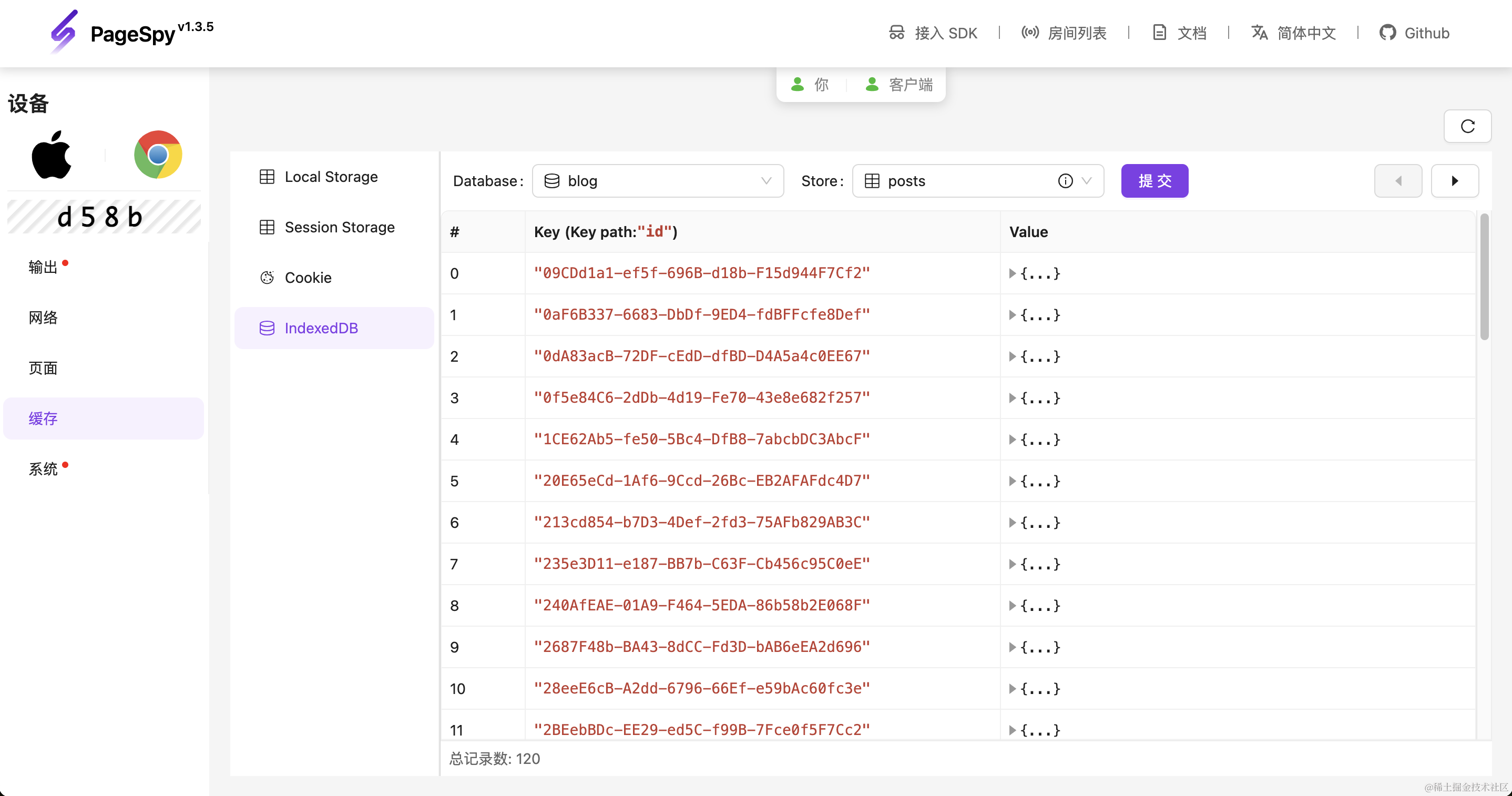Expand value object of row 10
This screenshot has width=1512, height=796.
1013,689
